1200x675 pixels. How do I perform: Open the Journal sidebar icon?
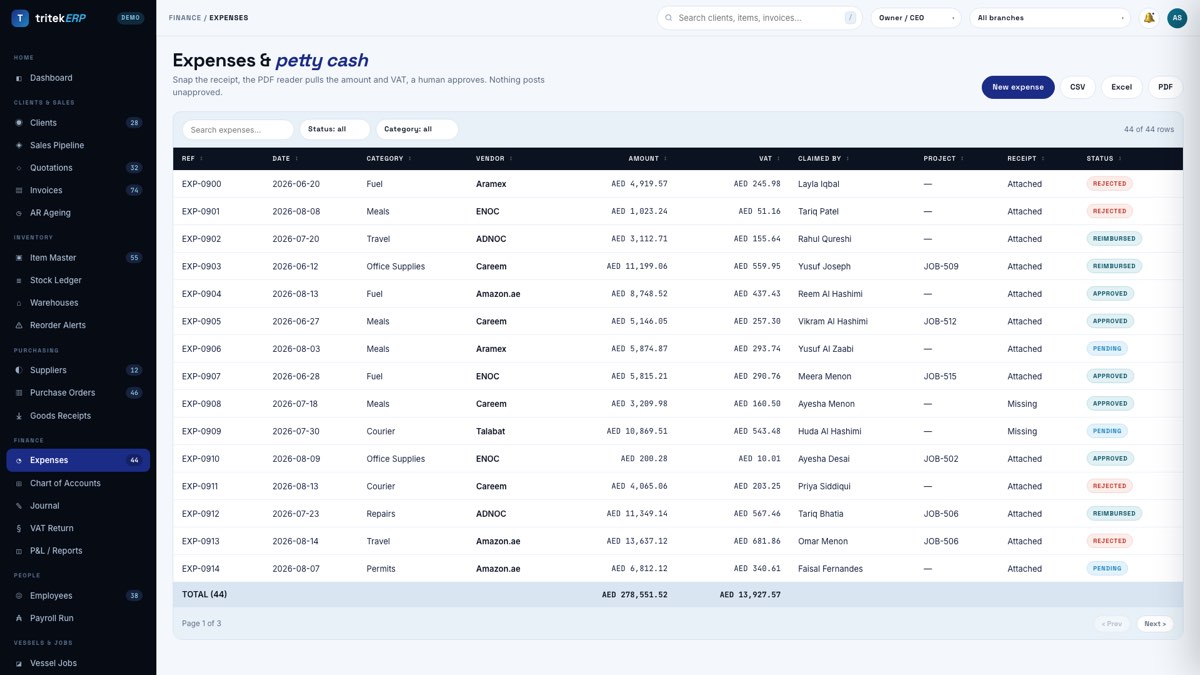19,506
